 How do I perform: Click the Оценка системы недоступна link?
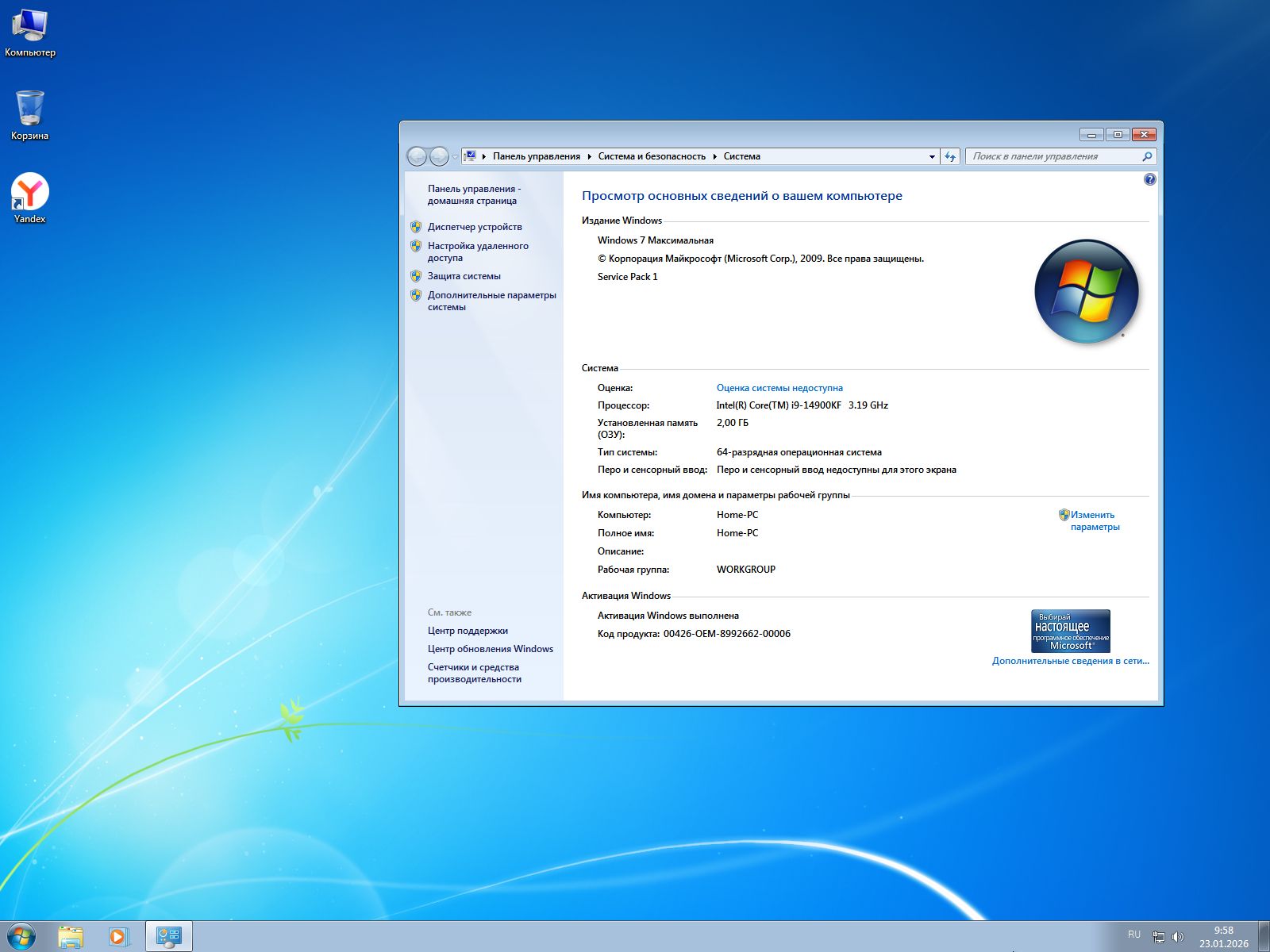click(779, 387)
